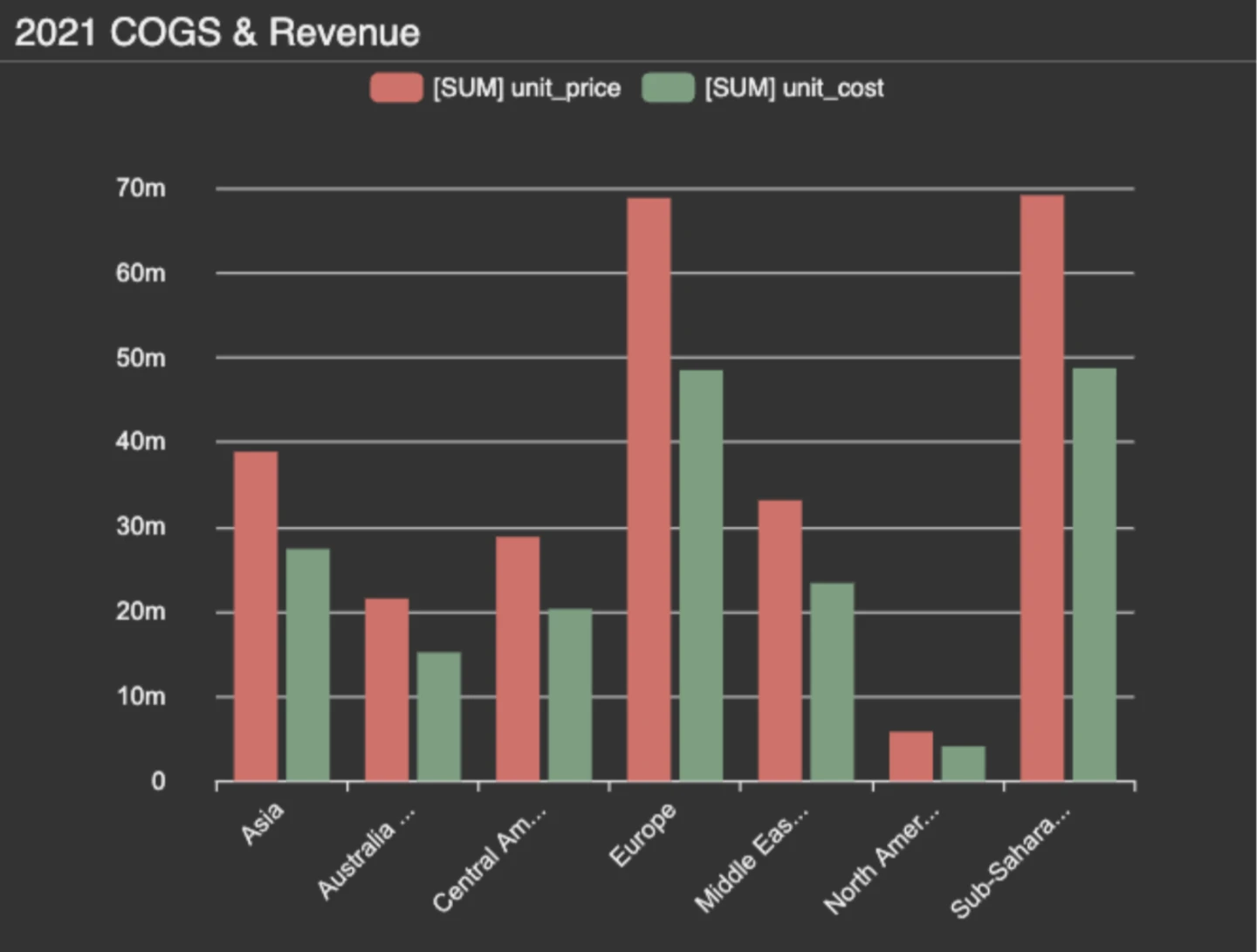Click the Australia green unit_cost bar
The height and width of the screenshot is (952, 1257).
[439, 716]
